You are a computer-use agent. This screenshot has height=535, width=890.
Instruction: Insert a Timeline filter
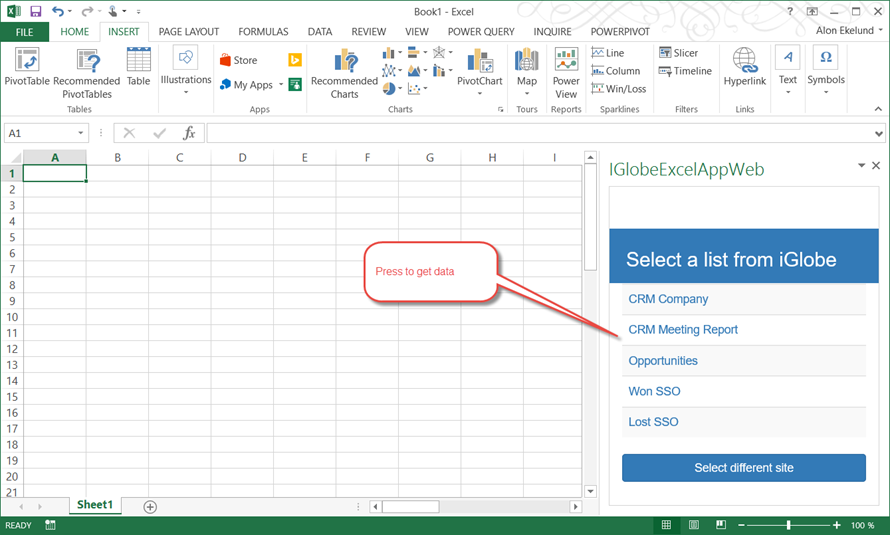click(685, 71)
